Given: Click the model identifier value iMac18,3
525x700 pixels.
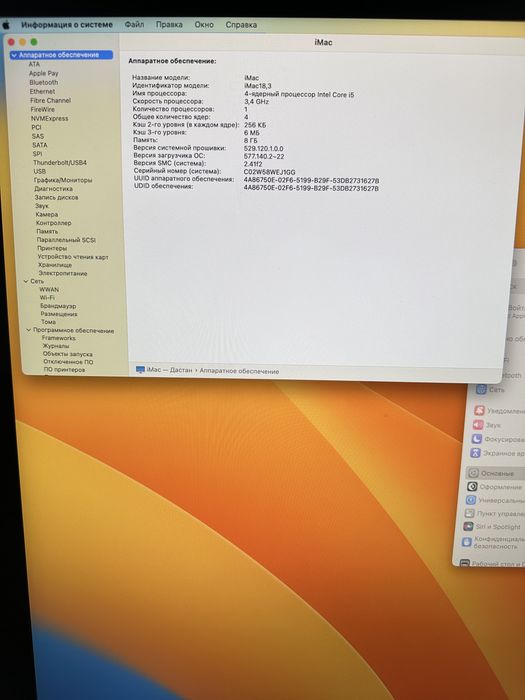Looking at the screenshot, I should pos(258,86).
